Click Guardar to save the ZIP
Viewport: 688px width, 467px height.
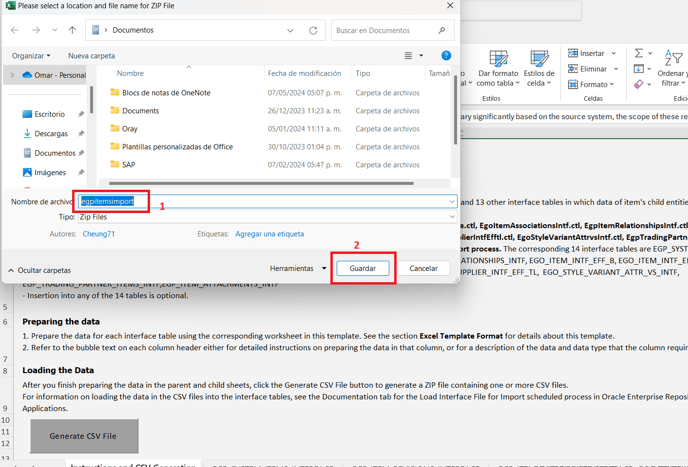click(363, 268)
